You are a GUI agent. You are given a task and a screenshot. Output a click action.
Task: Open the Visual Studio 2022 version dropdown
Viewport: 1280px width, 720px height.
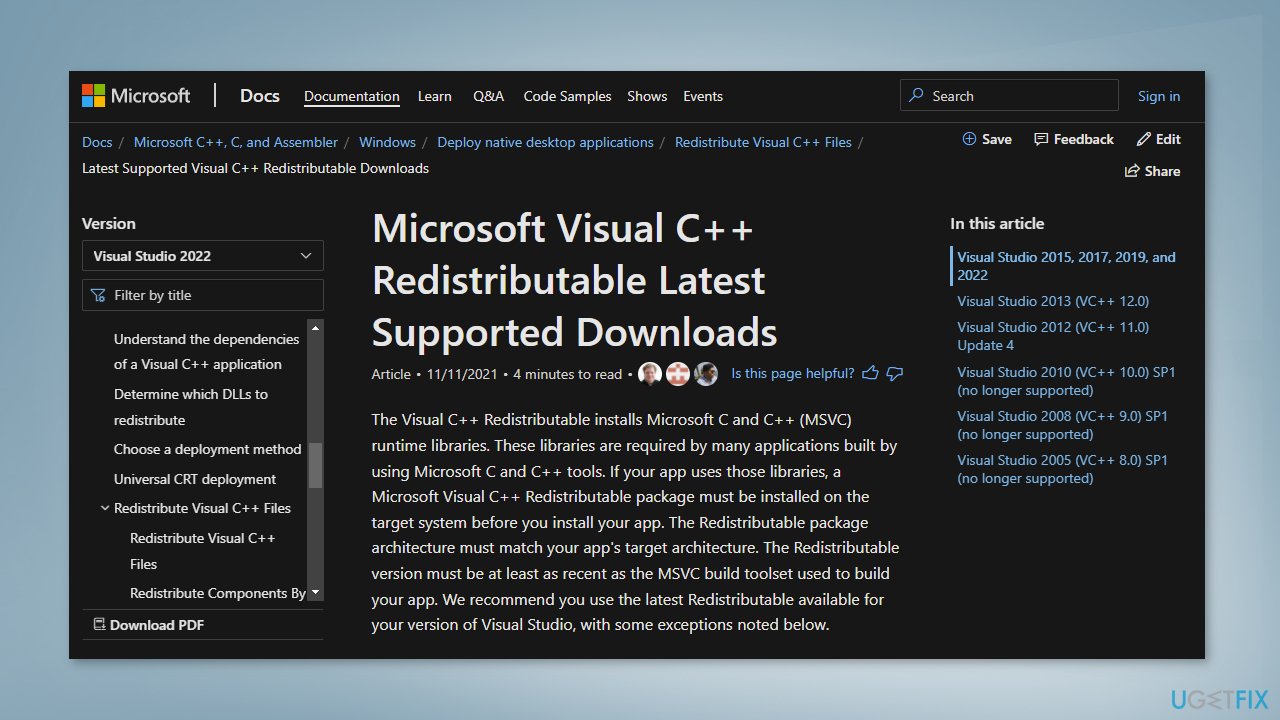tap(203, 256)
